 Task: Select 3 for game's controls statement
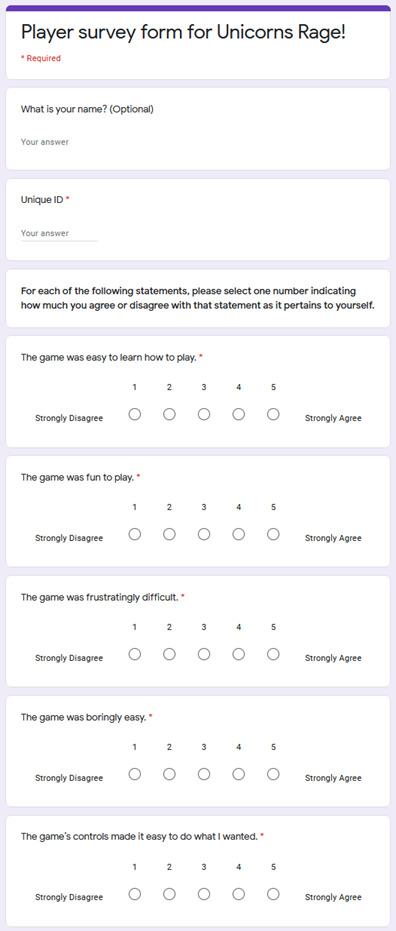[204, 894]
